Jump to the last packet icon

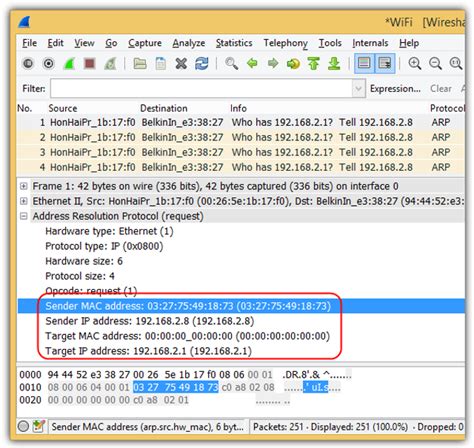click(x=334, y=63)
